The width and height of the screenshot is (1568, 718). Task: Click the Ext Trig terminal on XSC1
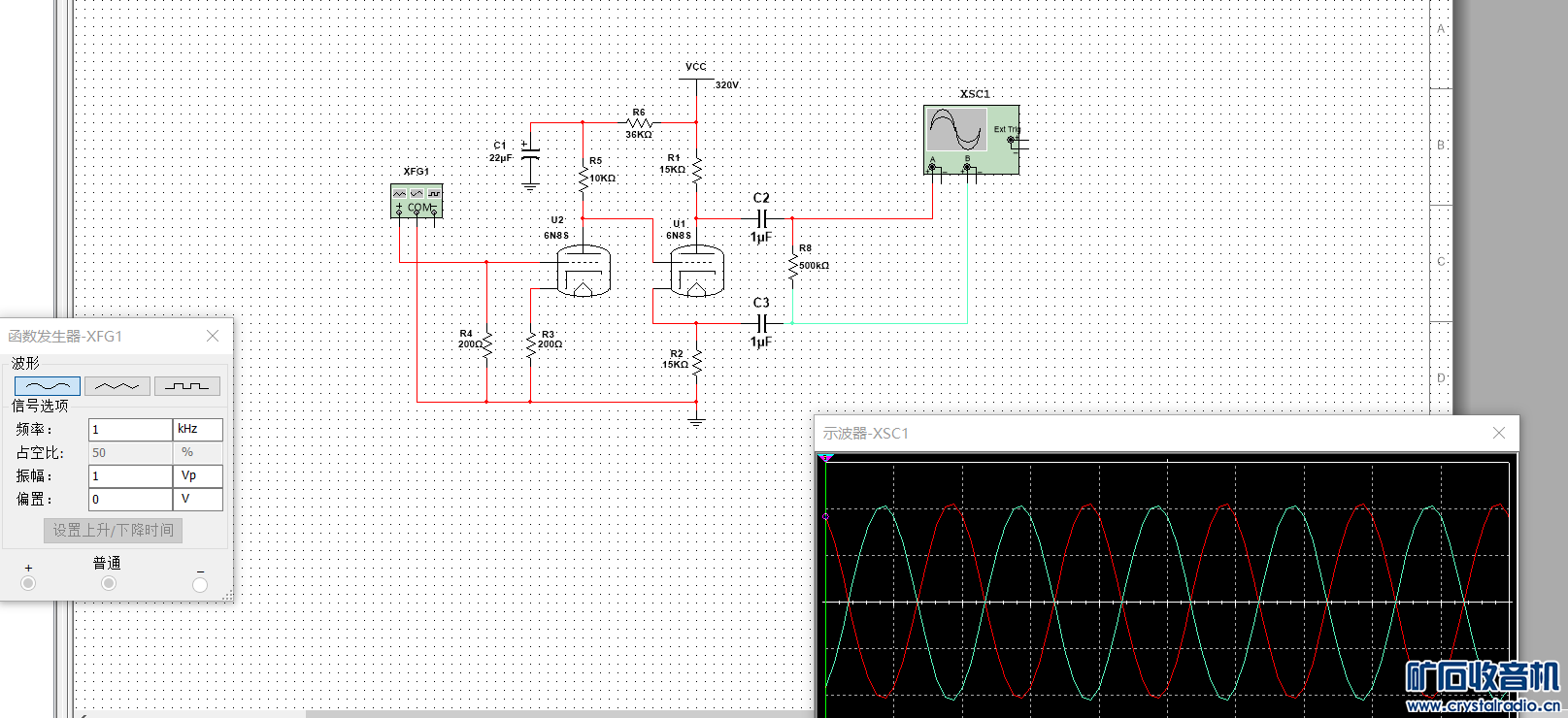coord(1012,141)
